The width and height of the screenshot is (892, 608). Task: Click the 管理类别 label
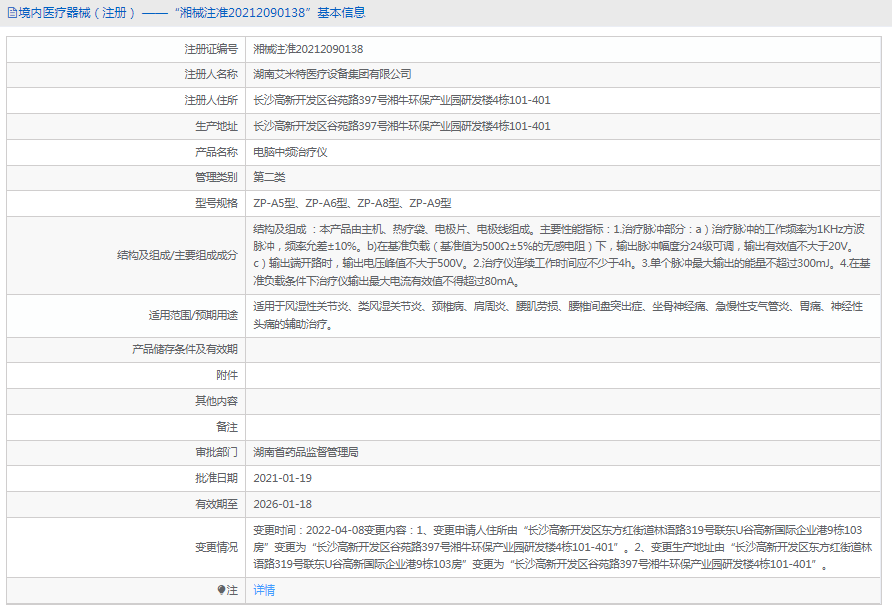216,177
